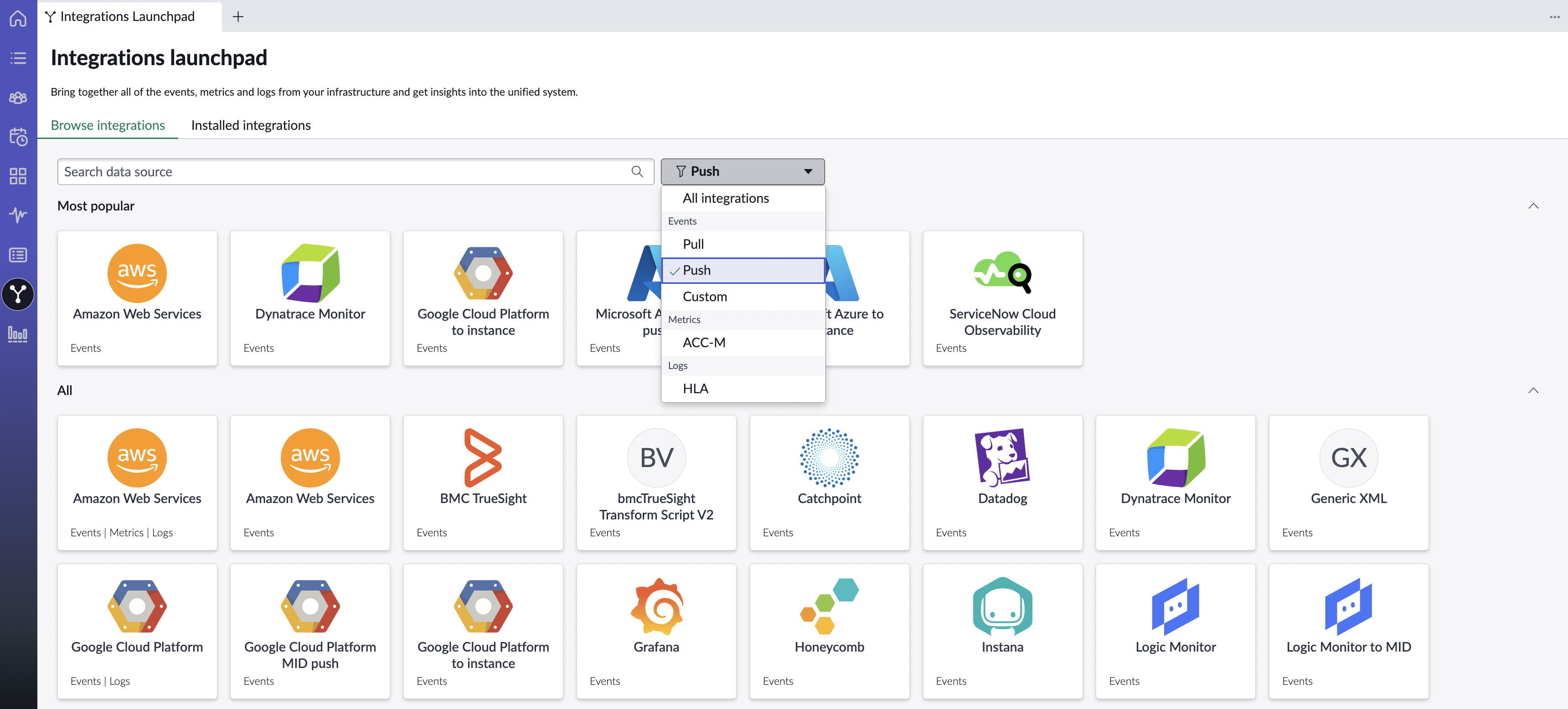Switch to Installed integrations tab
Viewport: 1568px width, 709px height.
[x=251, y=125]
